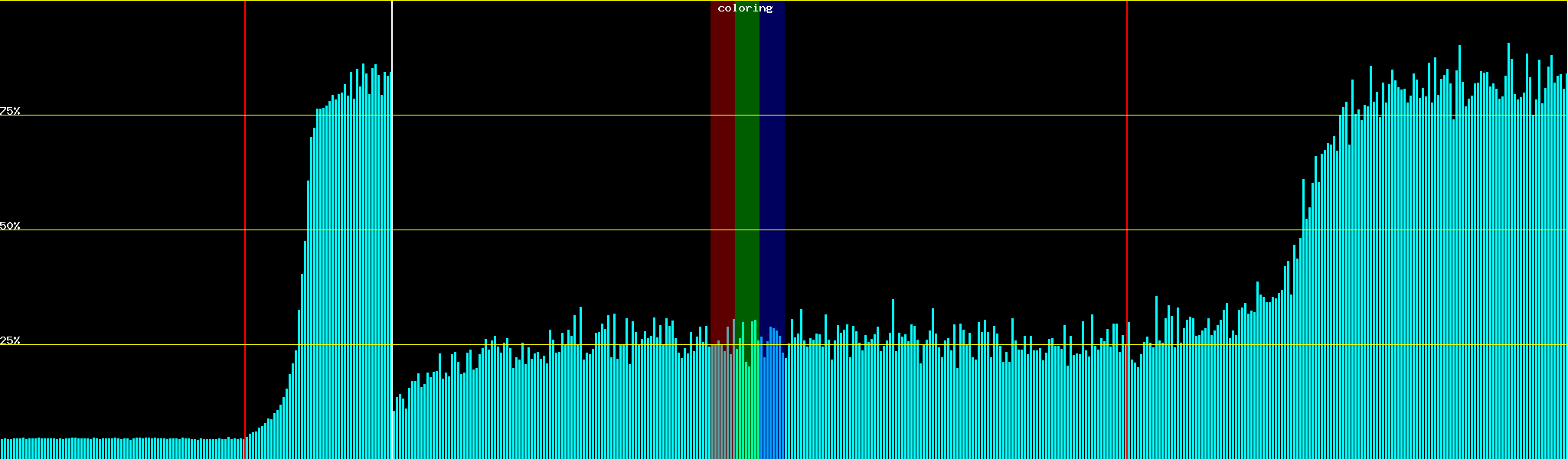
Task: Click the 50% axis label
Action: [x=10, y=226]
